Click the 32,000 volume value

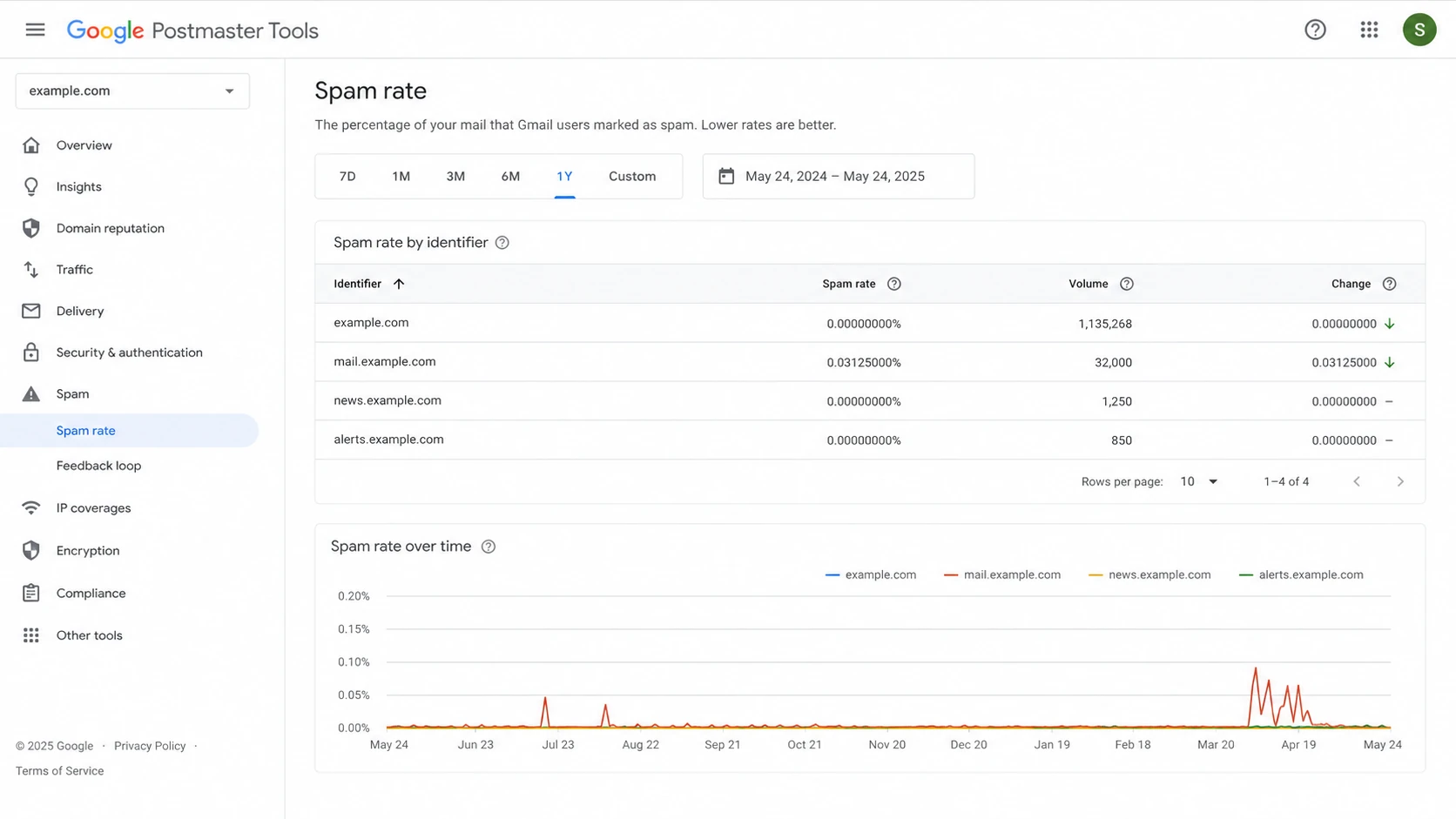click(x=1113, y=363)
